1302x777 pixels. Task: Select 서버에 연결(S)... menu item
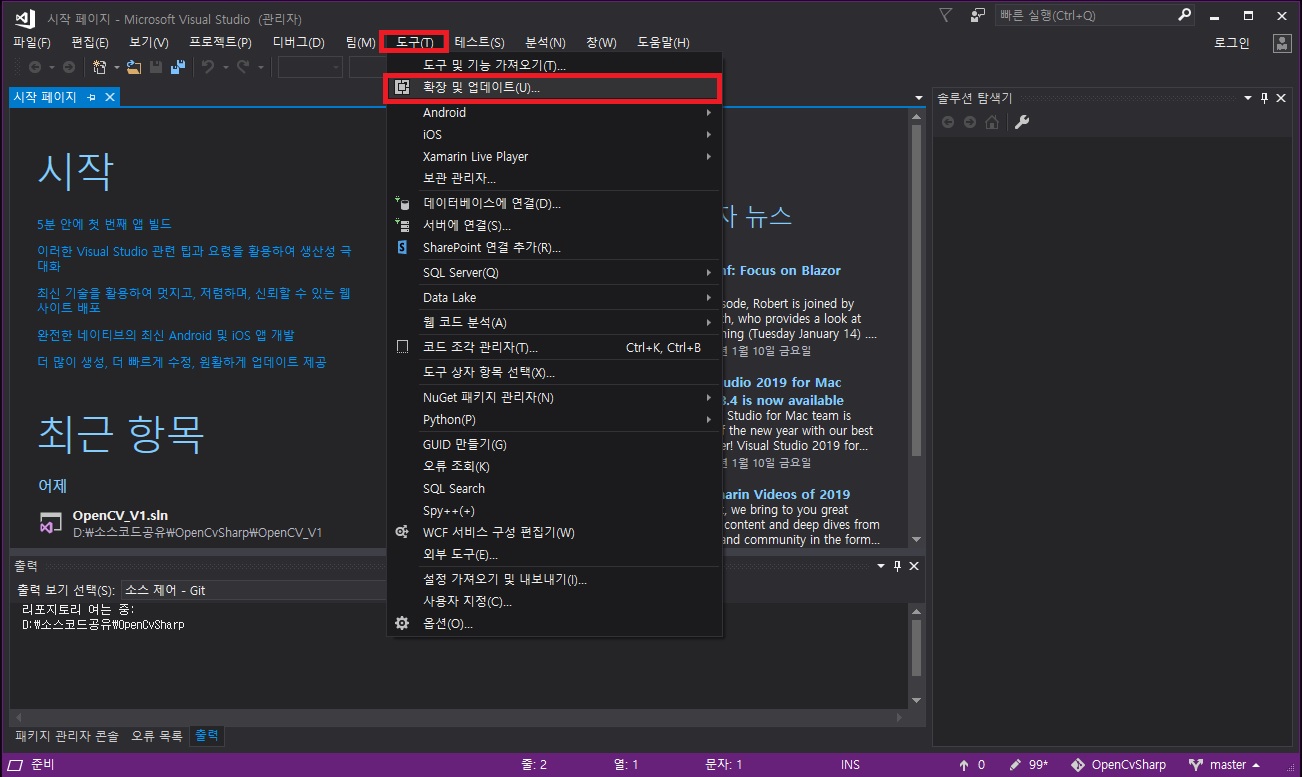coord(553,226)
